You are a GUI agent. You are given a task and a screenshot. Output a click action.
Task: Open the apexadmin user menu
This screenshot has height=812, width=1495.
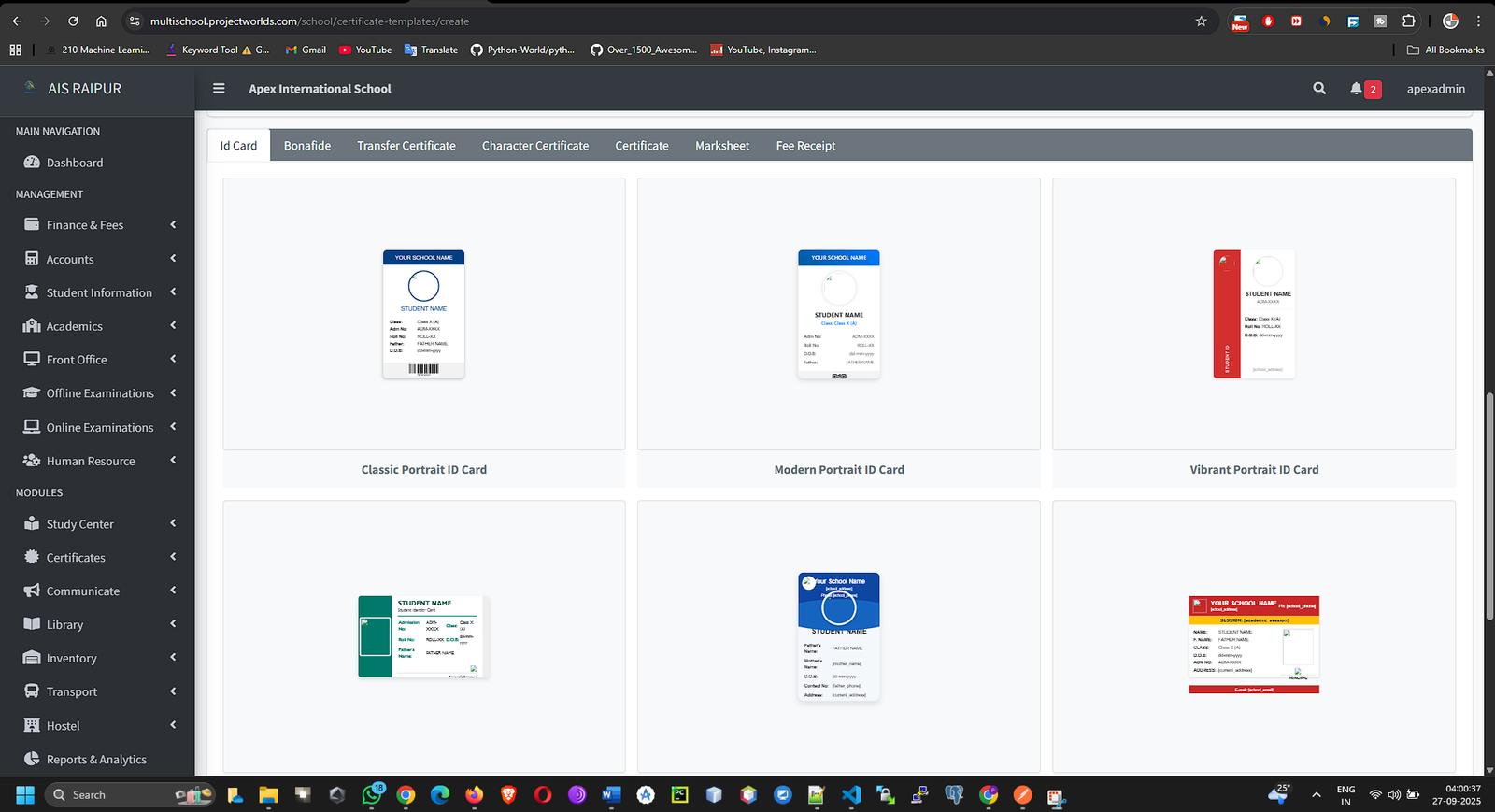point(1435,89)
